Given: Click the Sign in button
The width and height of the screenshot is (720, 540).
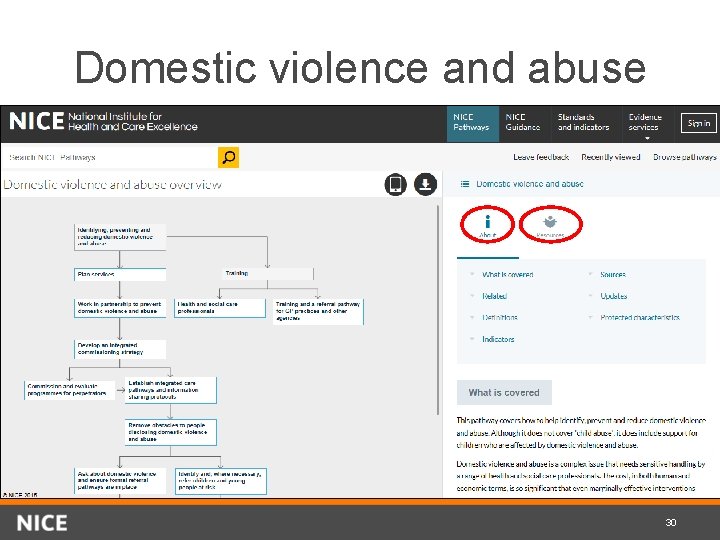Looking at the screenshot, I should [698, 123].
